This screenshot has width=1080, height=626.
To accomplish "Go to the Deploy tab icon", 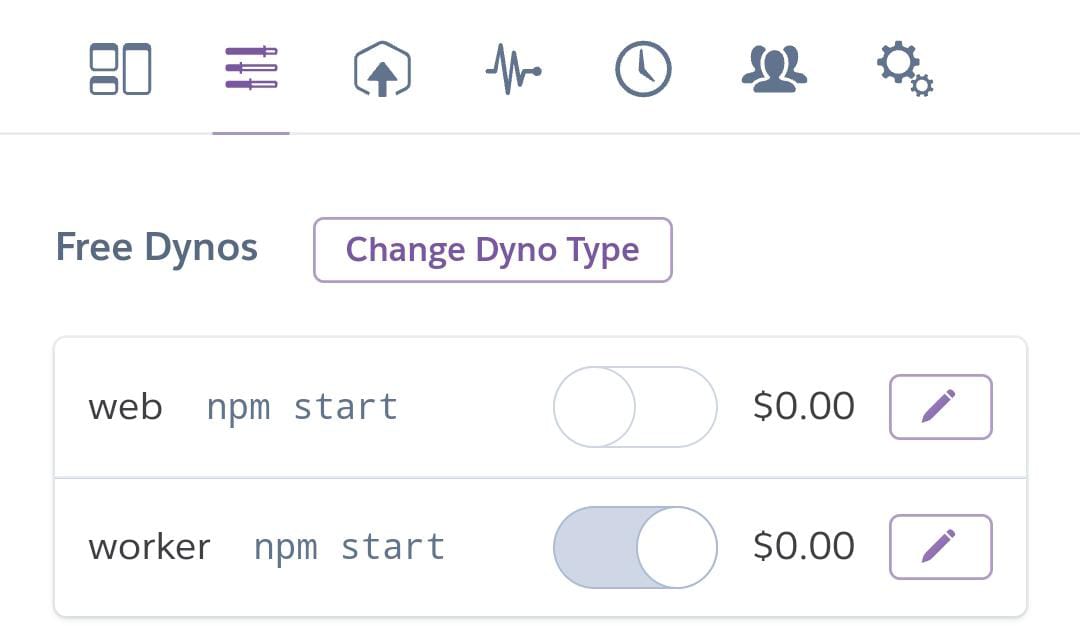I will pos(382,71).
